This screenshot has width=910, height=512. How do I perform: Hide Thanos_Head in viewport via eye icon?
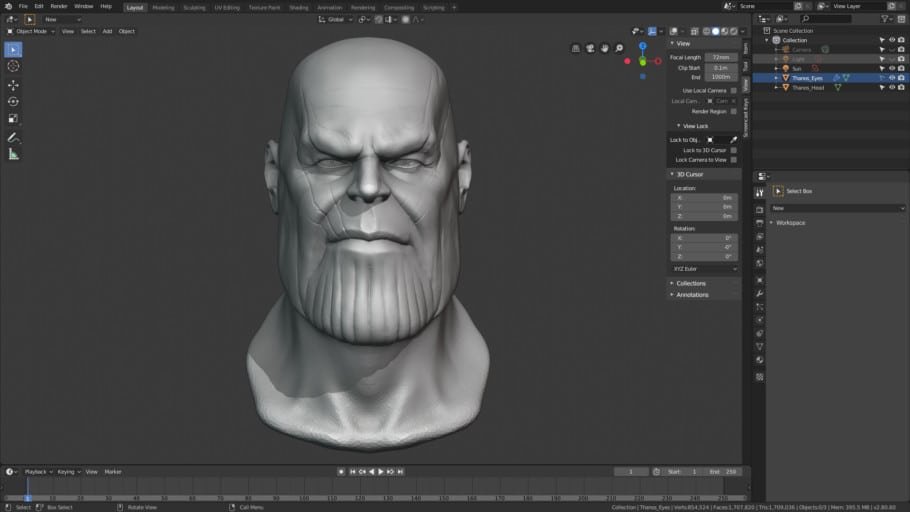[x=892, y=88]
